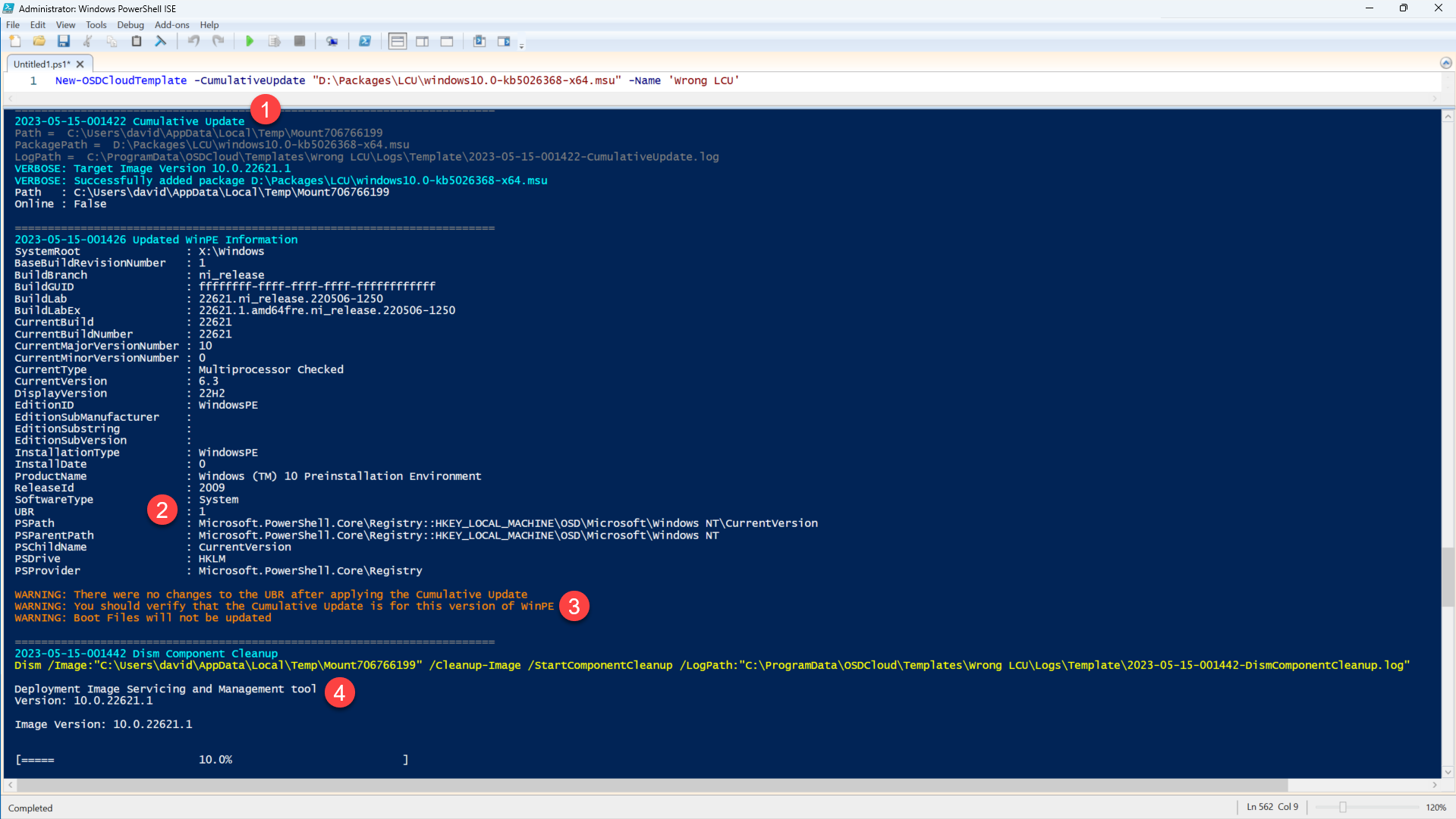Viewport: 1456px width, 819px height.
Task: Launch PowerShell.exe from the blue console icon
Action: [365, 42]
